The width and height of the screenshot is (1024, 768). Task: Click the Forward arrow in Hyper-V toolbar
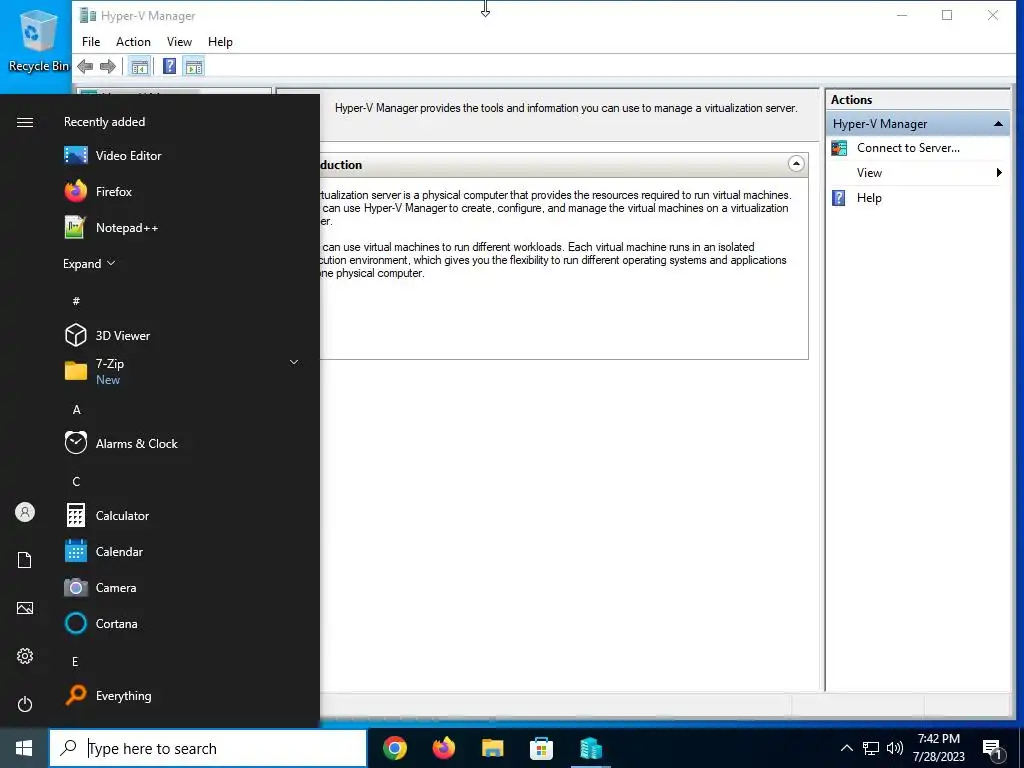tap(108, 66)
